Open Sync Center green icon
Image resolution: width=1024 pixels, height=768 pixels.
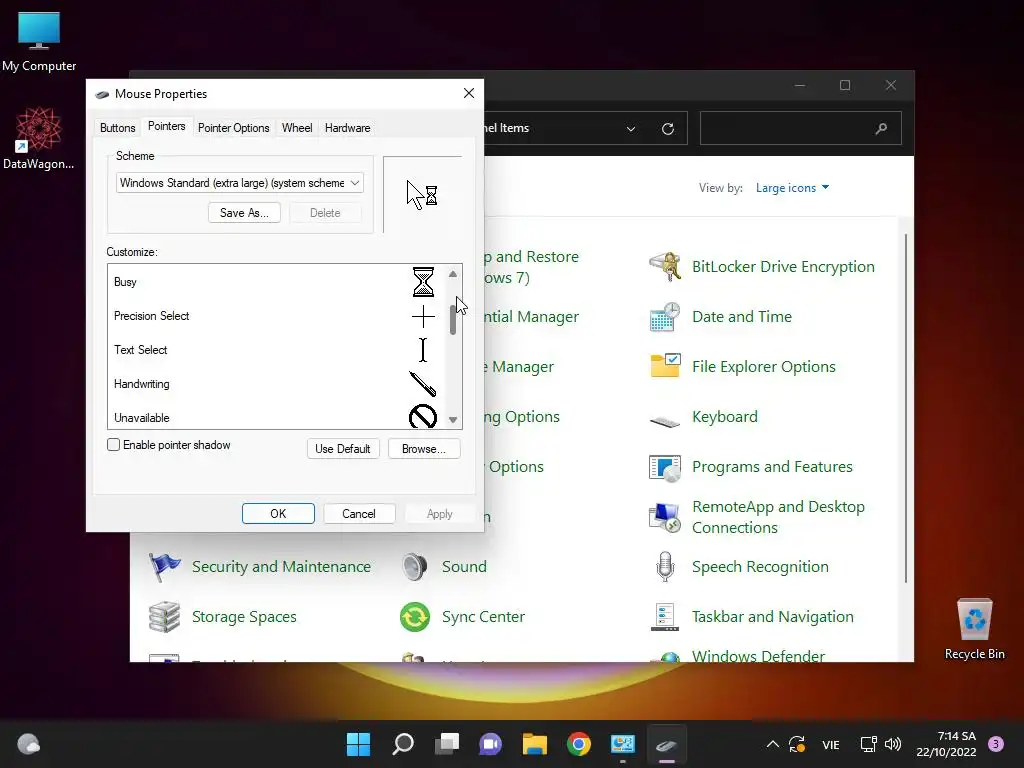415,617
